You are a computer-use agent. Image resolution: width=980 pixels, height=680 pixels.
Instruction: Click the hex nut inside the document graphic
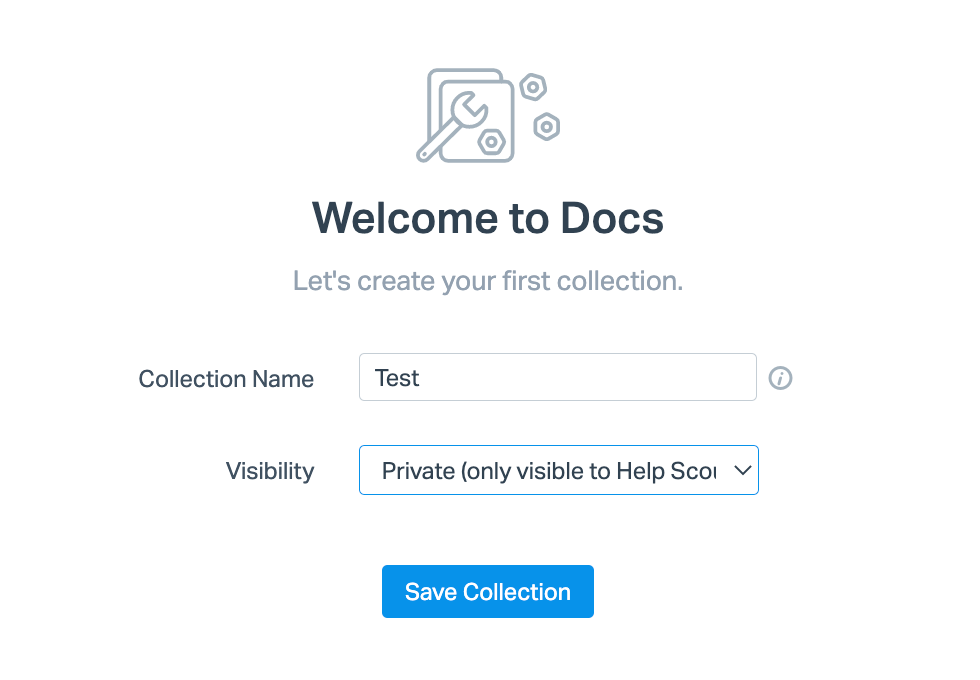(492, 142)
